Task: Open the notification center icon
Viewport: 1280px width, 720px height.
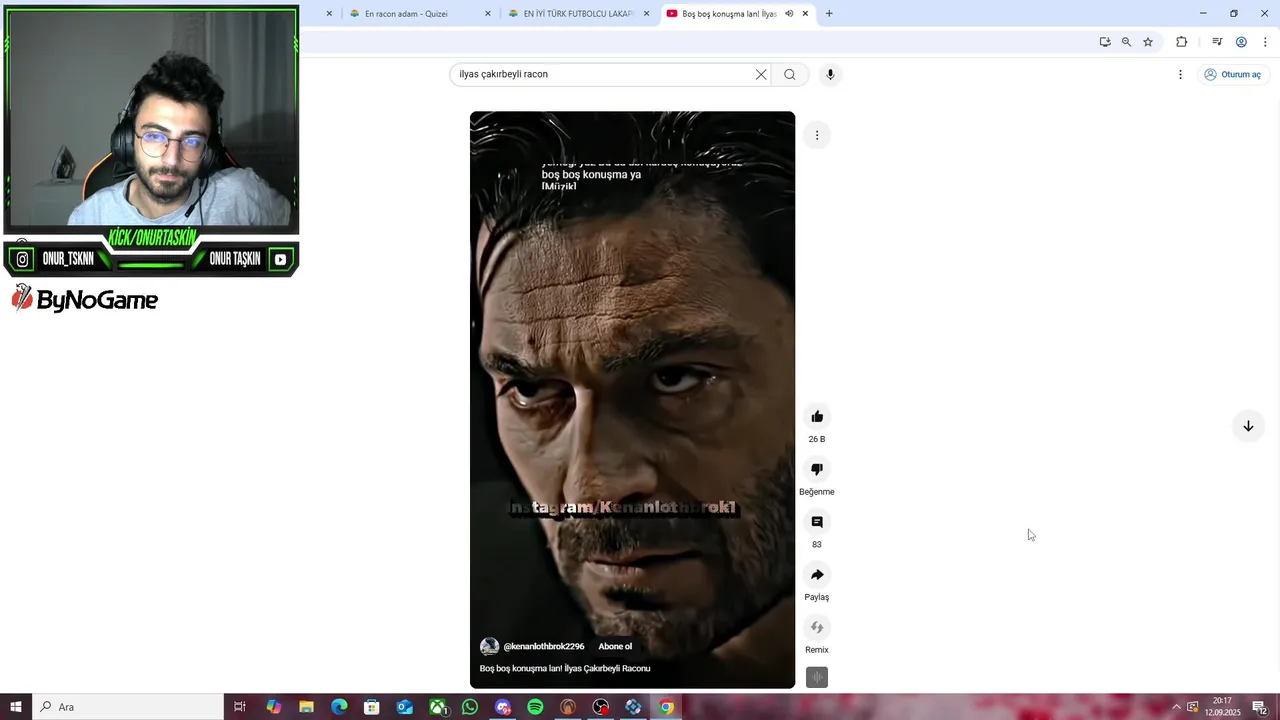Action: [x=1259, y=707]
